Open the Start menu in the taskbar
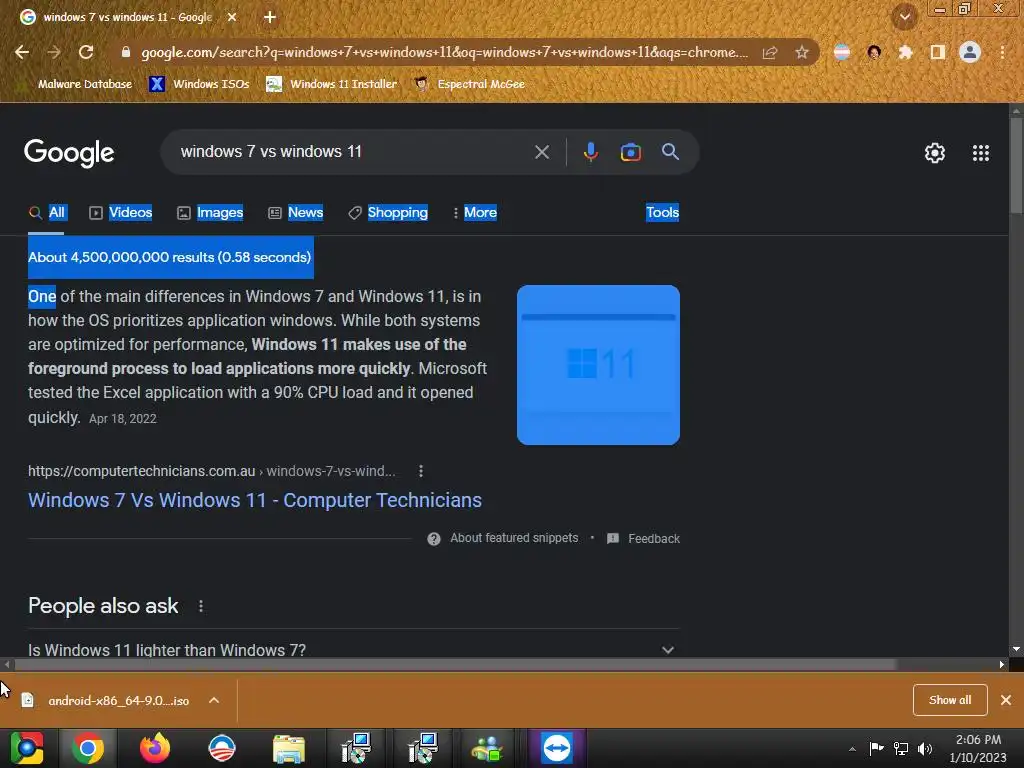This screenshot has height=768, width=1024. coord(26,748)
